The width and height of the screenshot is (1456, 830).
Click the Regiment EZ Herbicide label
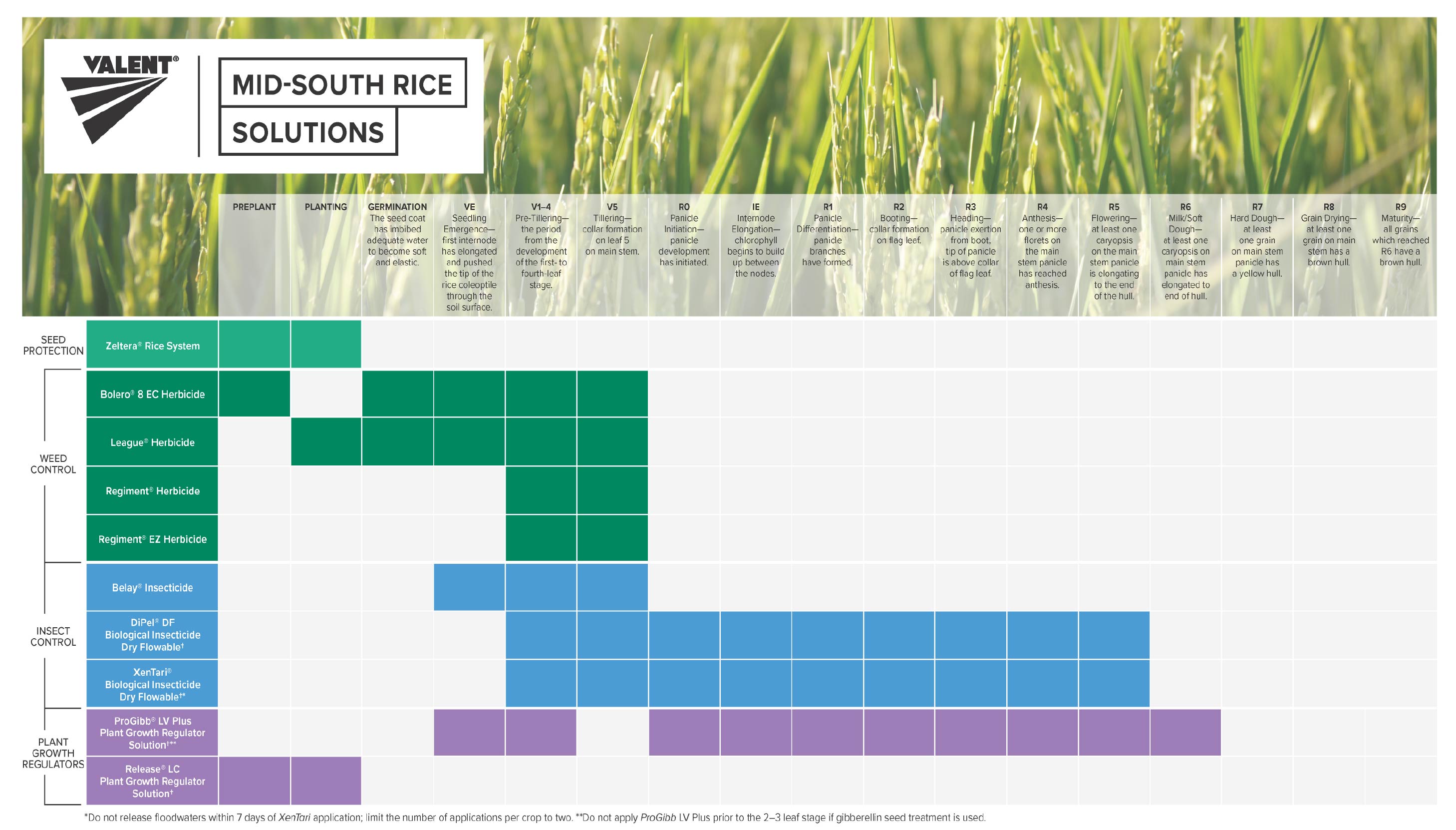pos(152,539)
